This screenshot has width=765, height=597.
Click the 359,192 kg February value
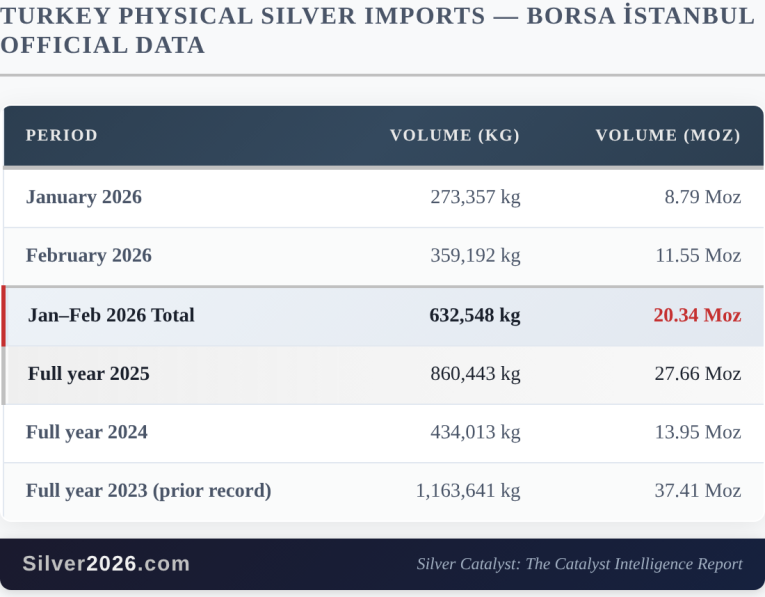475,255
